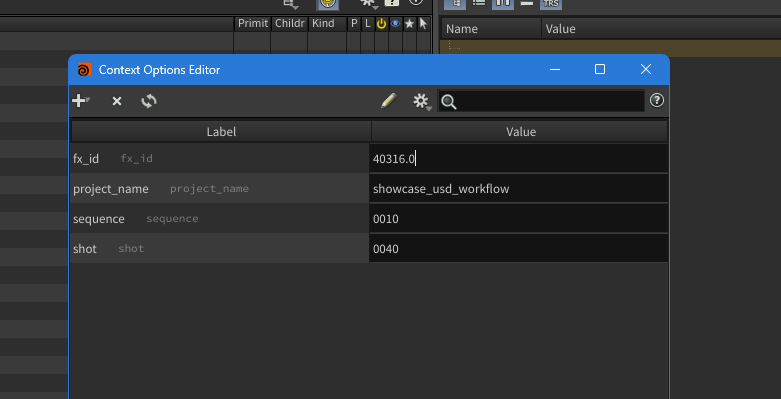Screen dimensions: 781x399
Task: Open the gear settings dropdown in editor
Action: 421,102
